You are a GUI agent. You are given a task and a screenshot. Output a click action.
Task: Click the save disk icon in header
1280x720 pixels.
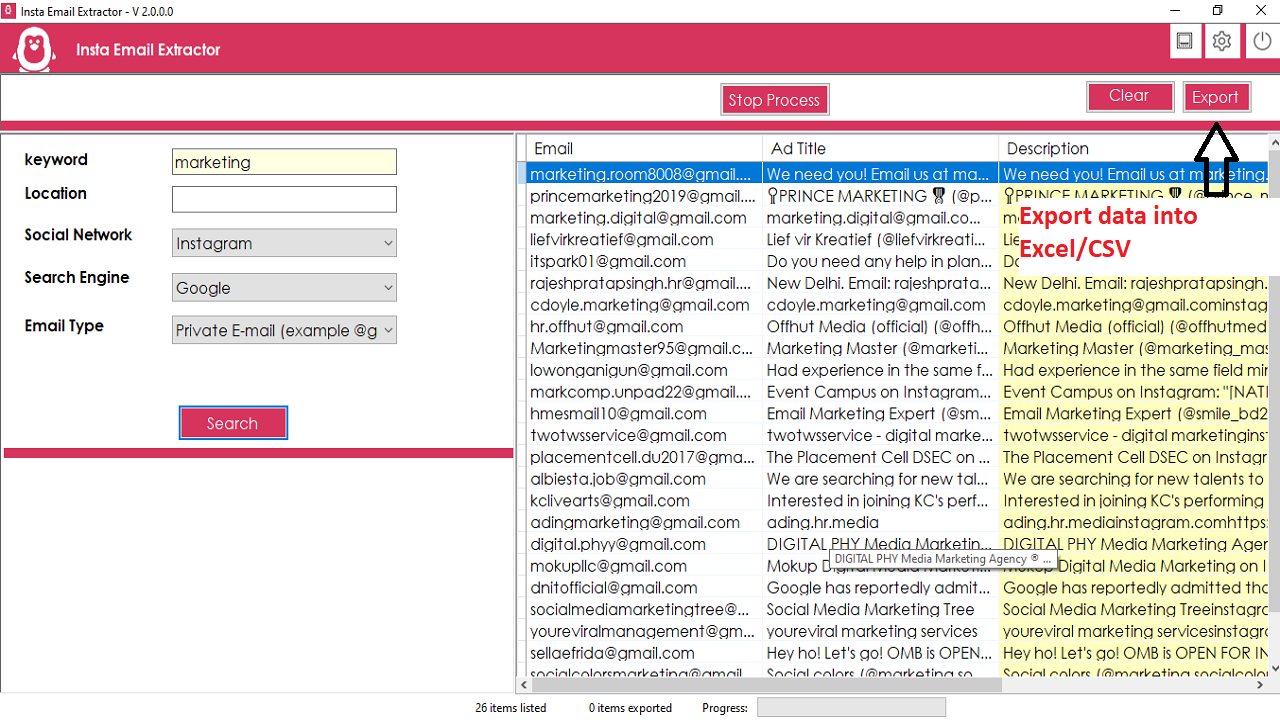point(1185,41)
